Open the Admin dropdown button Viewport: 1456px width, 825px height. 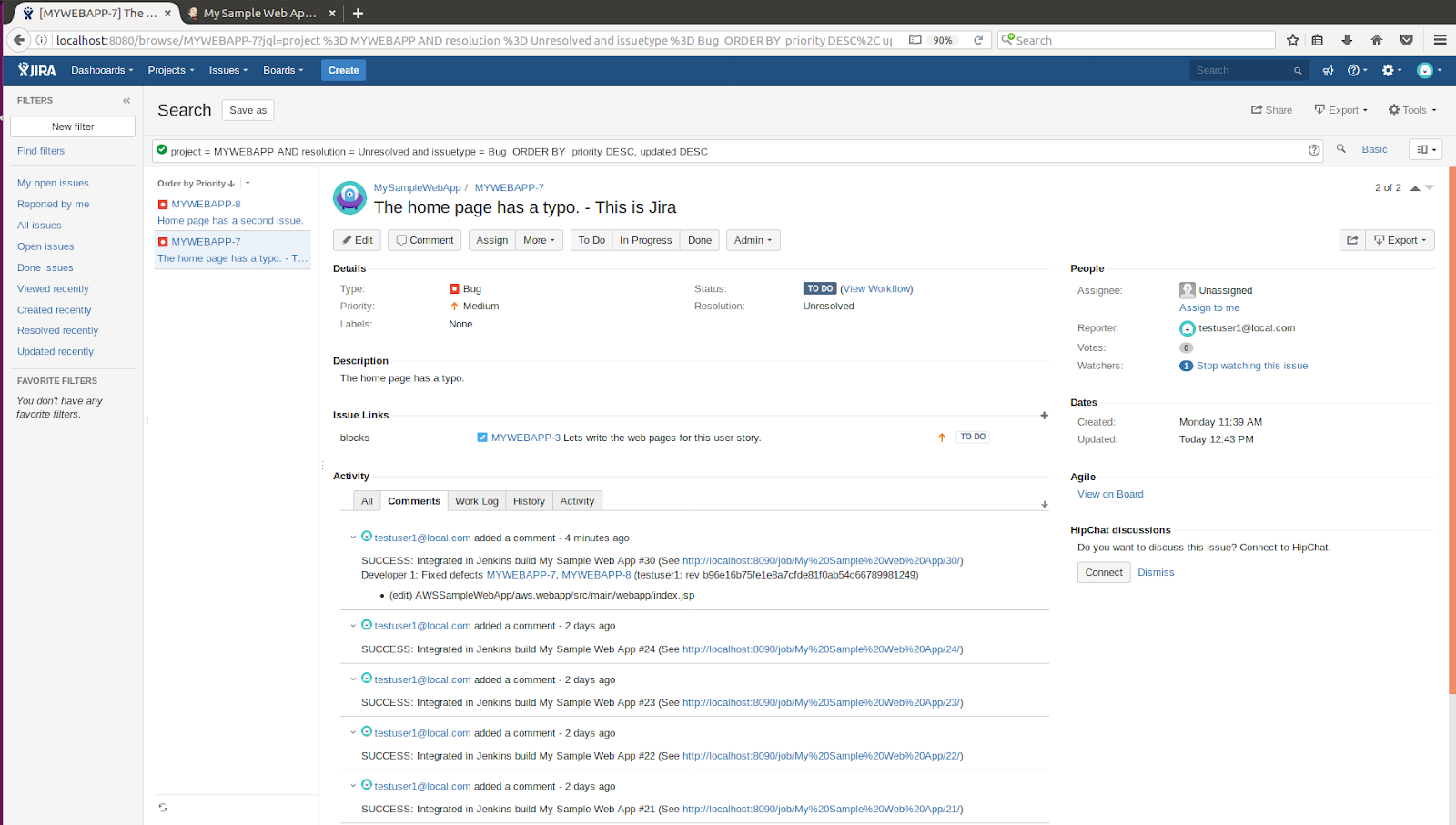[x=753, y=240]
